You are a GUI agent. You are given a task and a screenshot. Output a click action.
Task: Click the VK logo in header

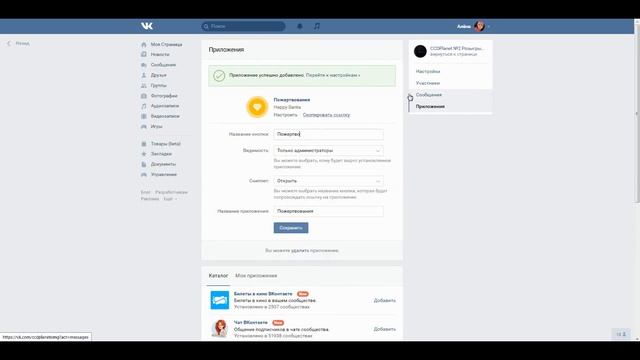(x=147, y=26)
